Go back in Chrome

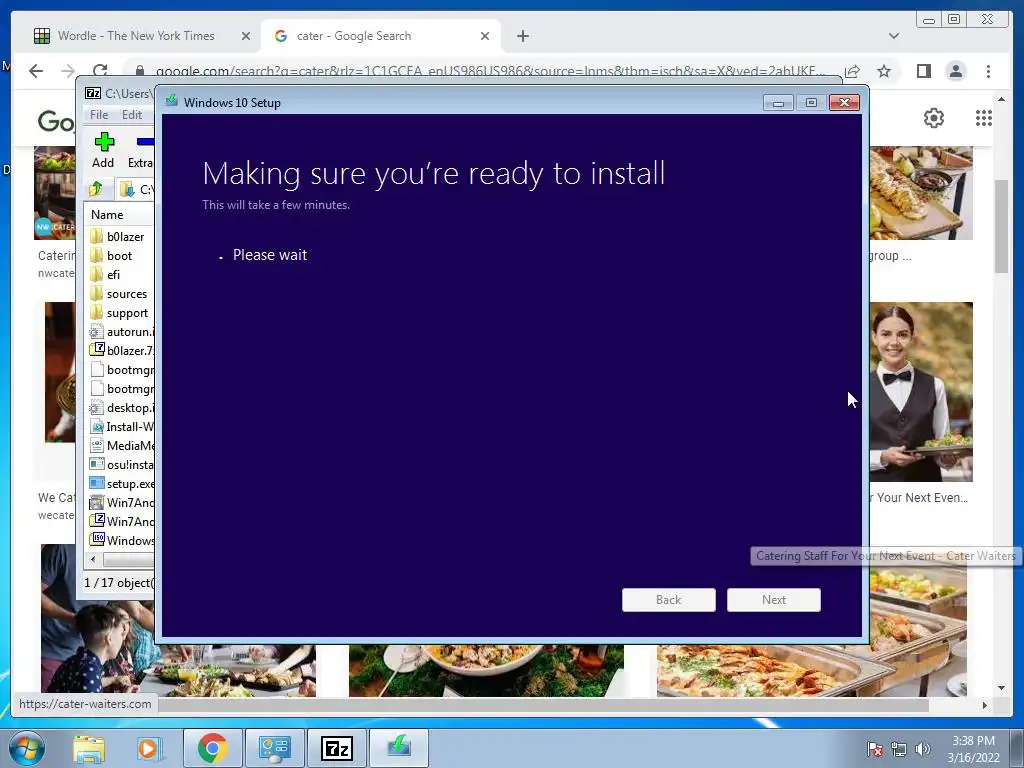36,71
